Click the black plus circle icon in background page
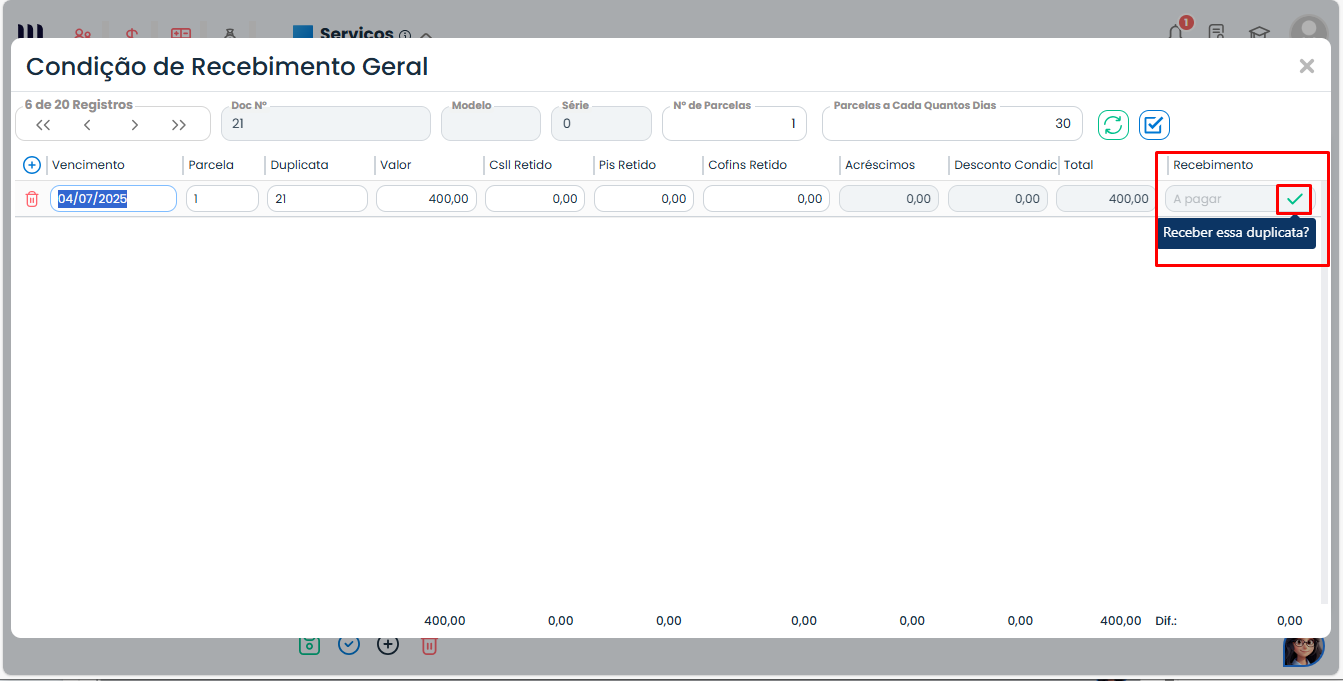The width and height of the screenshot is (1343, 681). [x=388, y=645]
